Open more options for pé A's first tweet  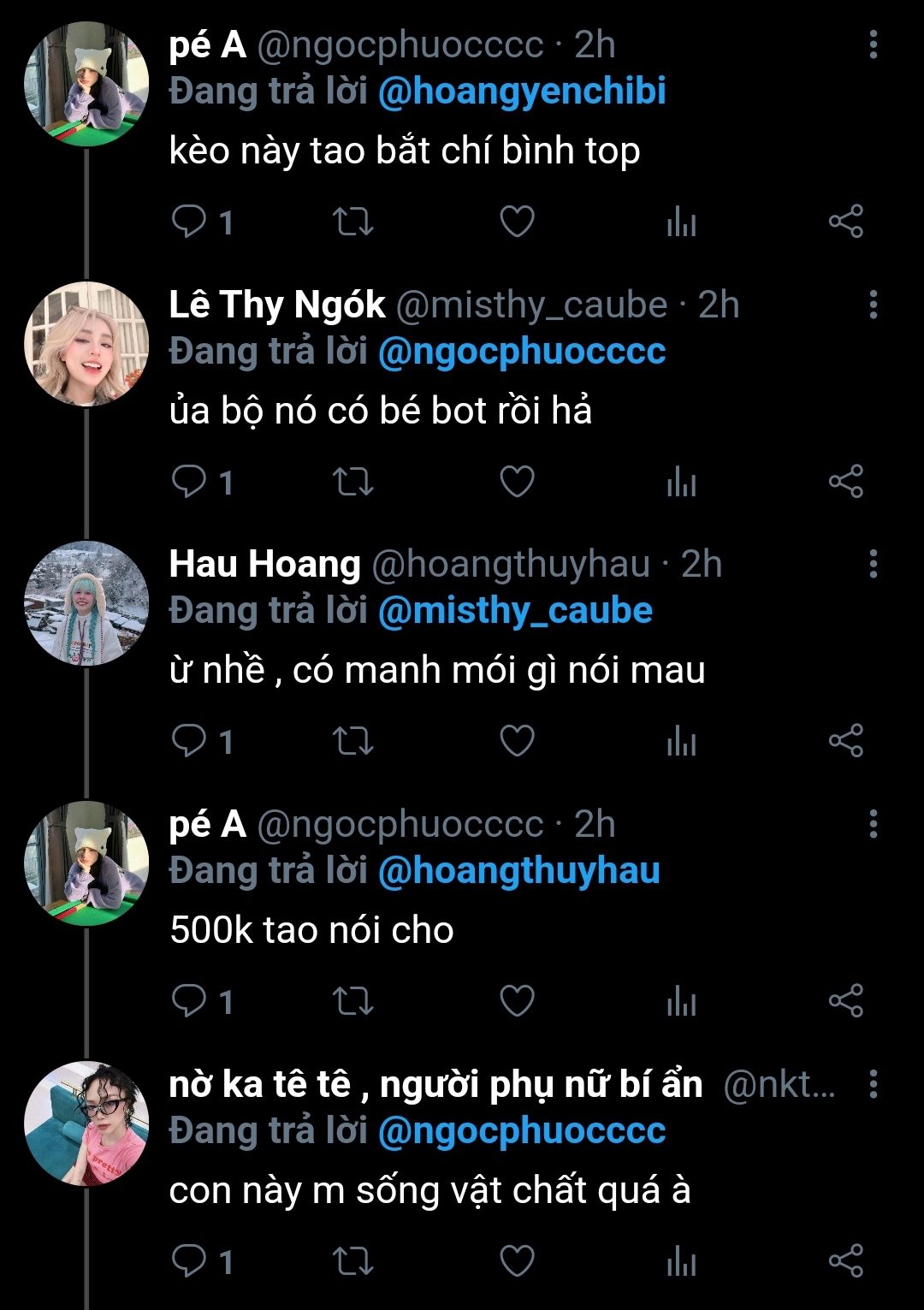(873, 44)
